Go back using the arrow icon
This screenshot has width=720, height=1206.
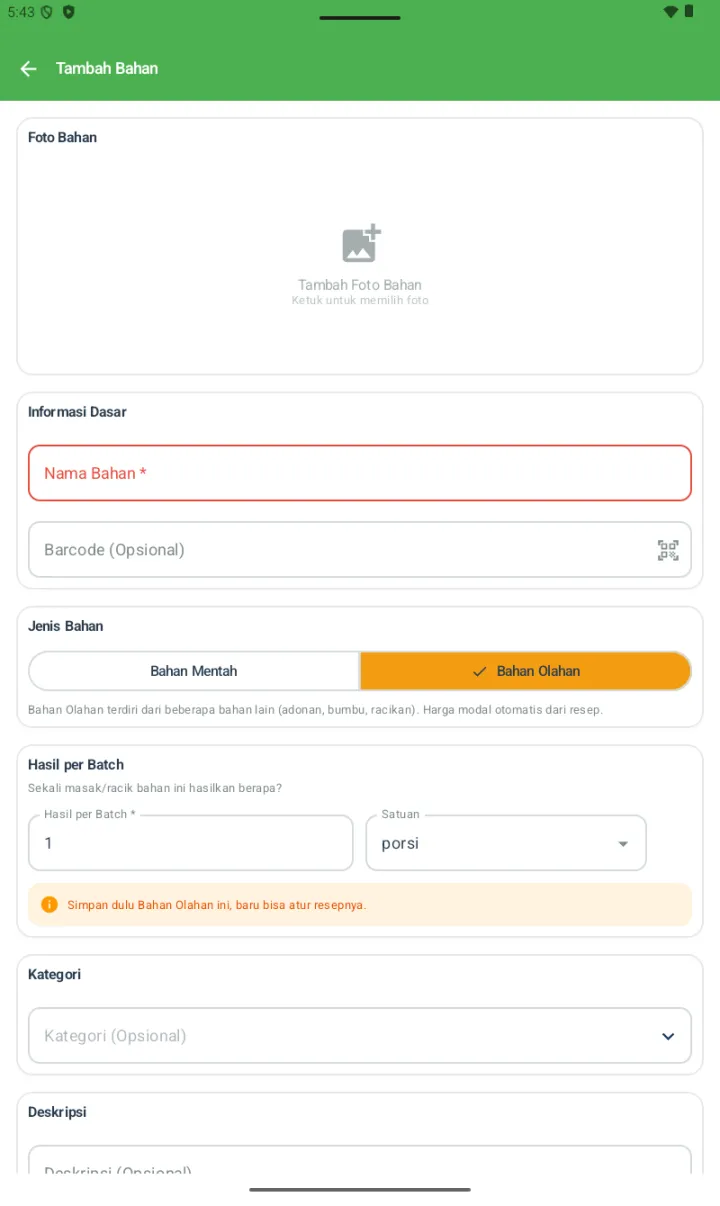click(x=28, y=68)
